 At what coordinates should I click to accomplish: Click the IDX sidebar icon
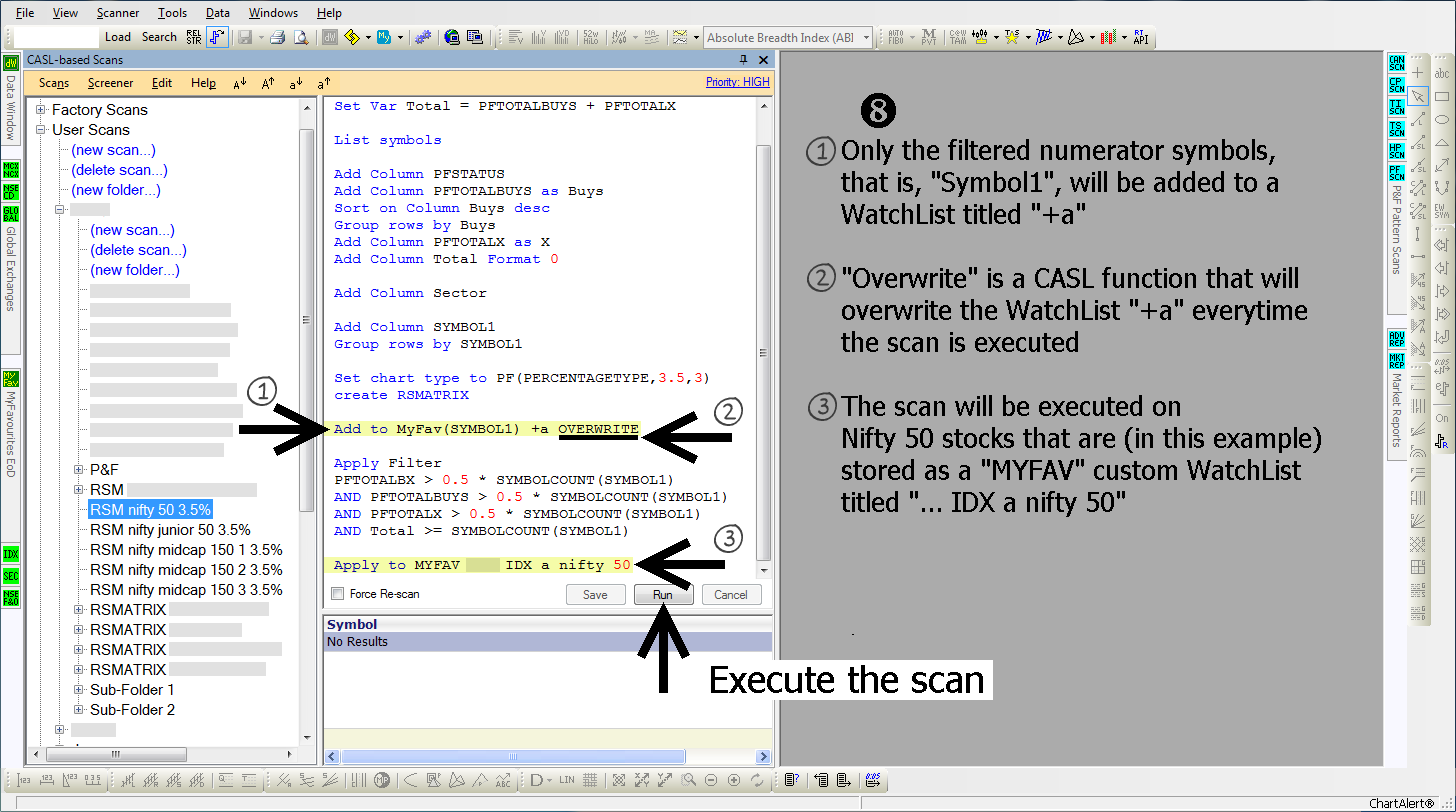click(11, 554)
